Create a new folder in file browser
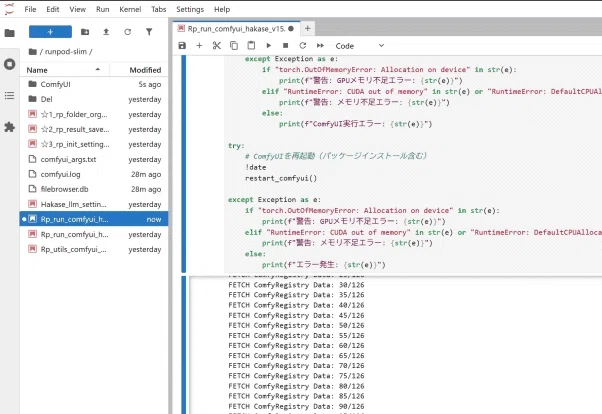This screenshot has width=602, height=414. tap(85, 32)
